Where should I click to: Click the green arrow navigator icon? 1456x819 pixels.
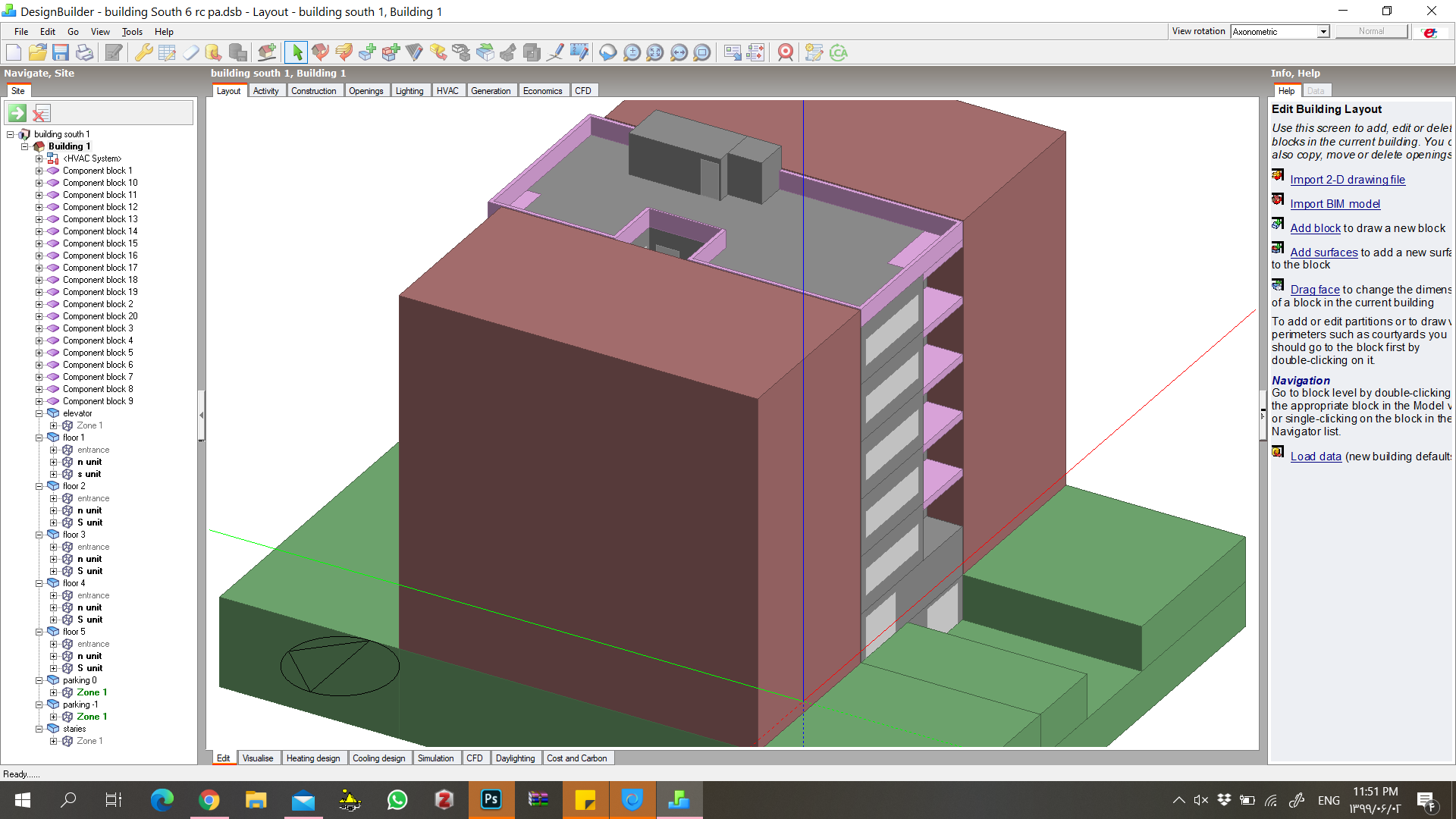[x=17, y=113]
